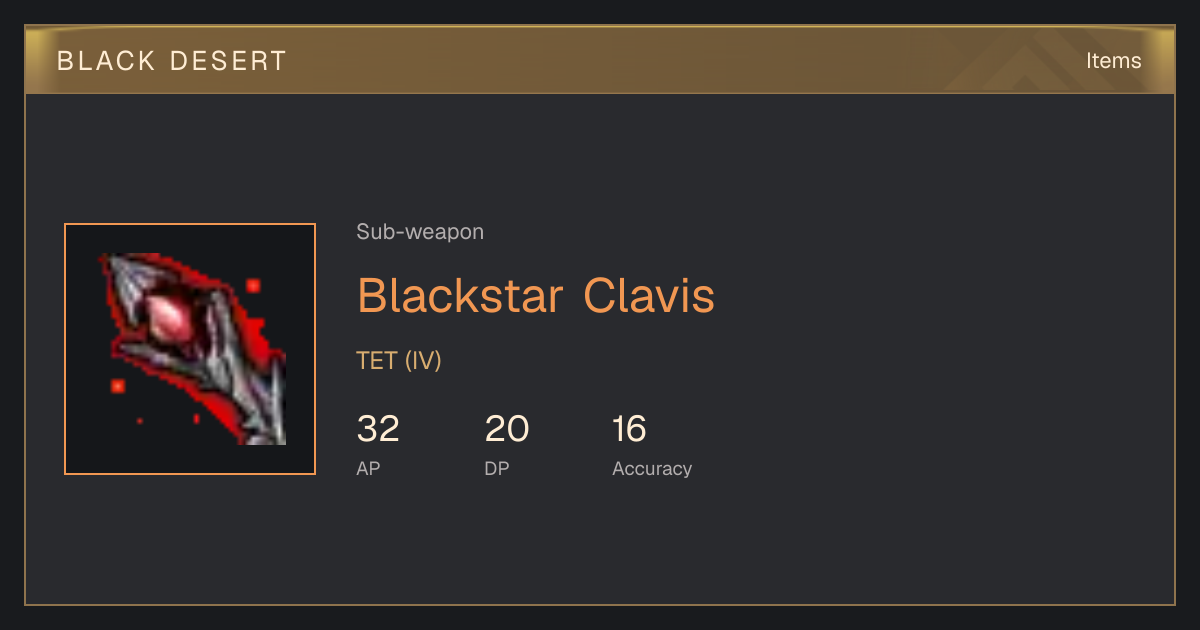Click the DP stat label
Image resolution: width=1200 pixels, height=630 pixels.
[x=497, y=468]
